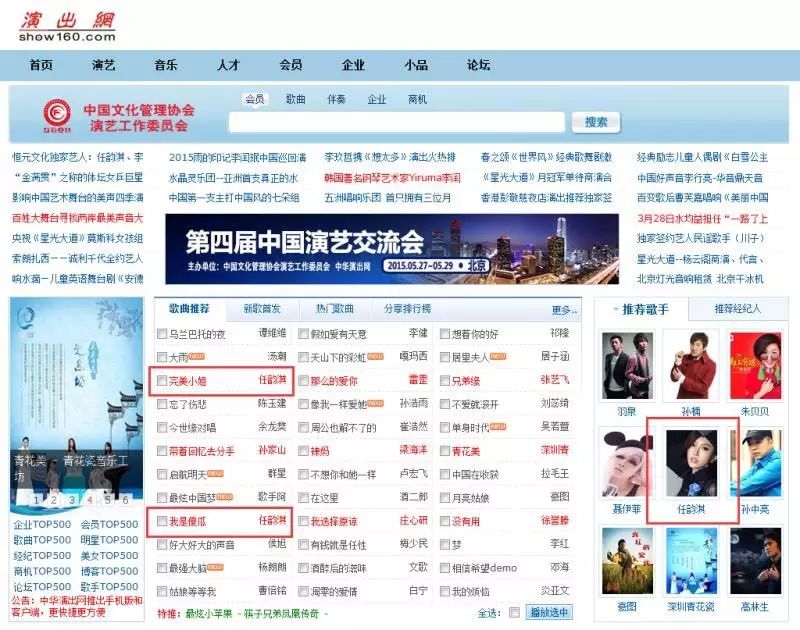Click the show160.com site logo
Viewport: 800px width, 630px height.
click(67, 27)
